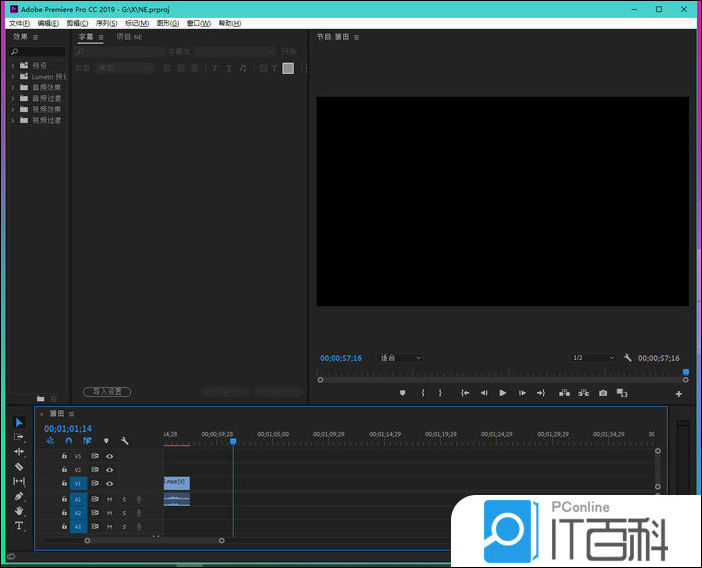Image resolution: width=702 pixels, height=568 pixels.
Task: Click the 导入设置 button
Action: click(x=106, y=392)
